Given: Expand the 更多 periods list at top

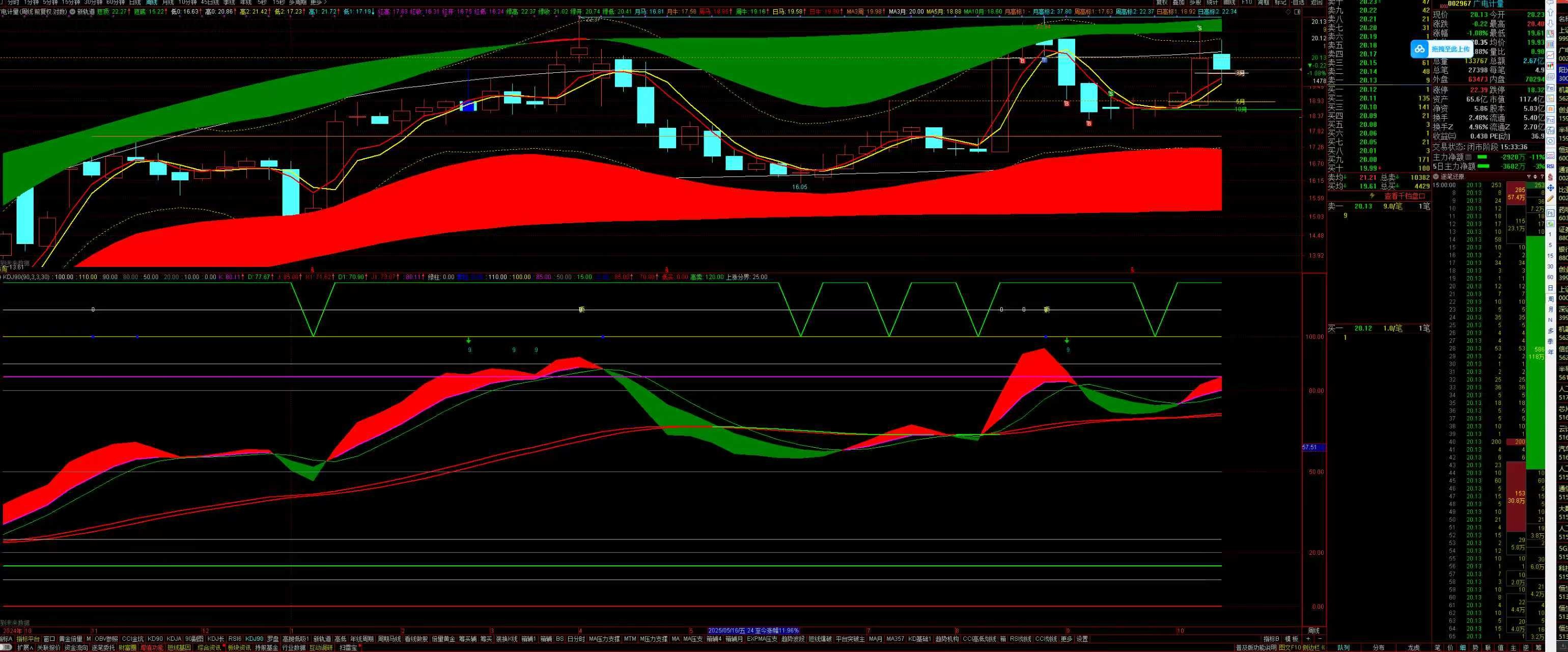Looking at the screenshot, I should [318, 3].
